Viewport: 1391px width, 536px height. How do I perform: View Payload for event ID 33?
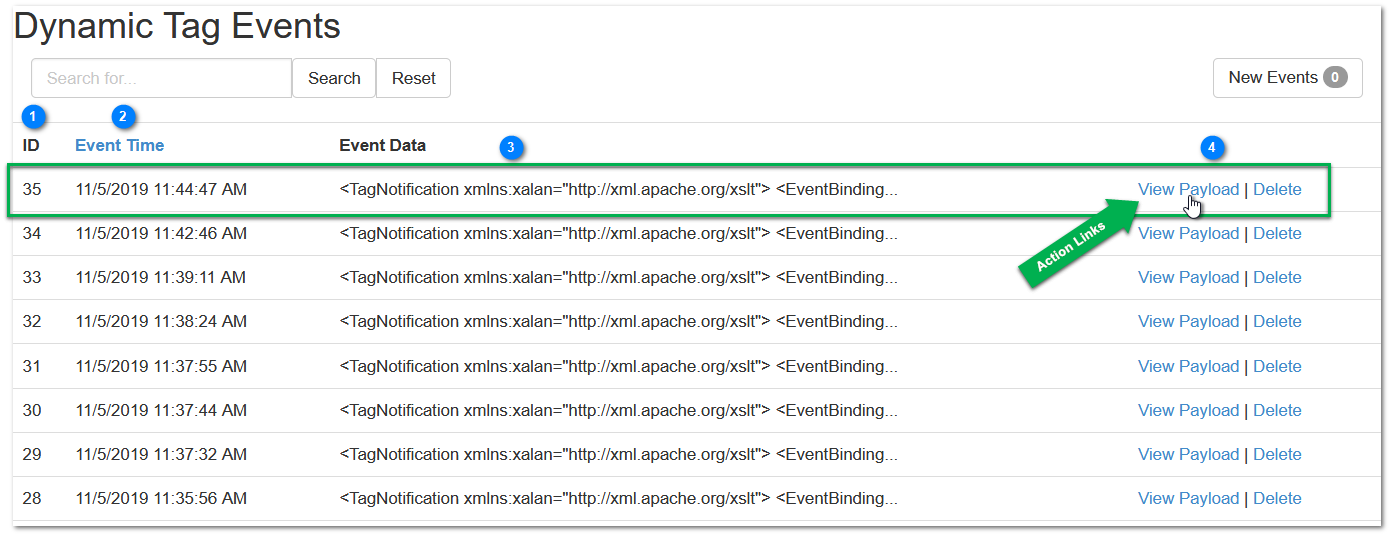point(1188,277)
